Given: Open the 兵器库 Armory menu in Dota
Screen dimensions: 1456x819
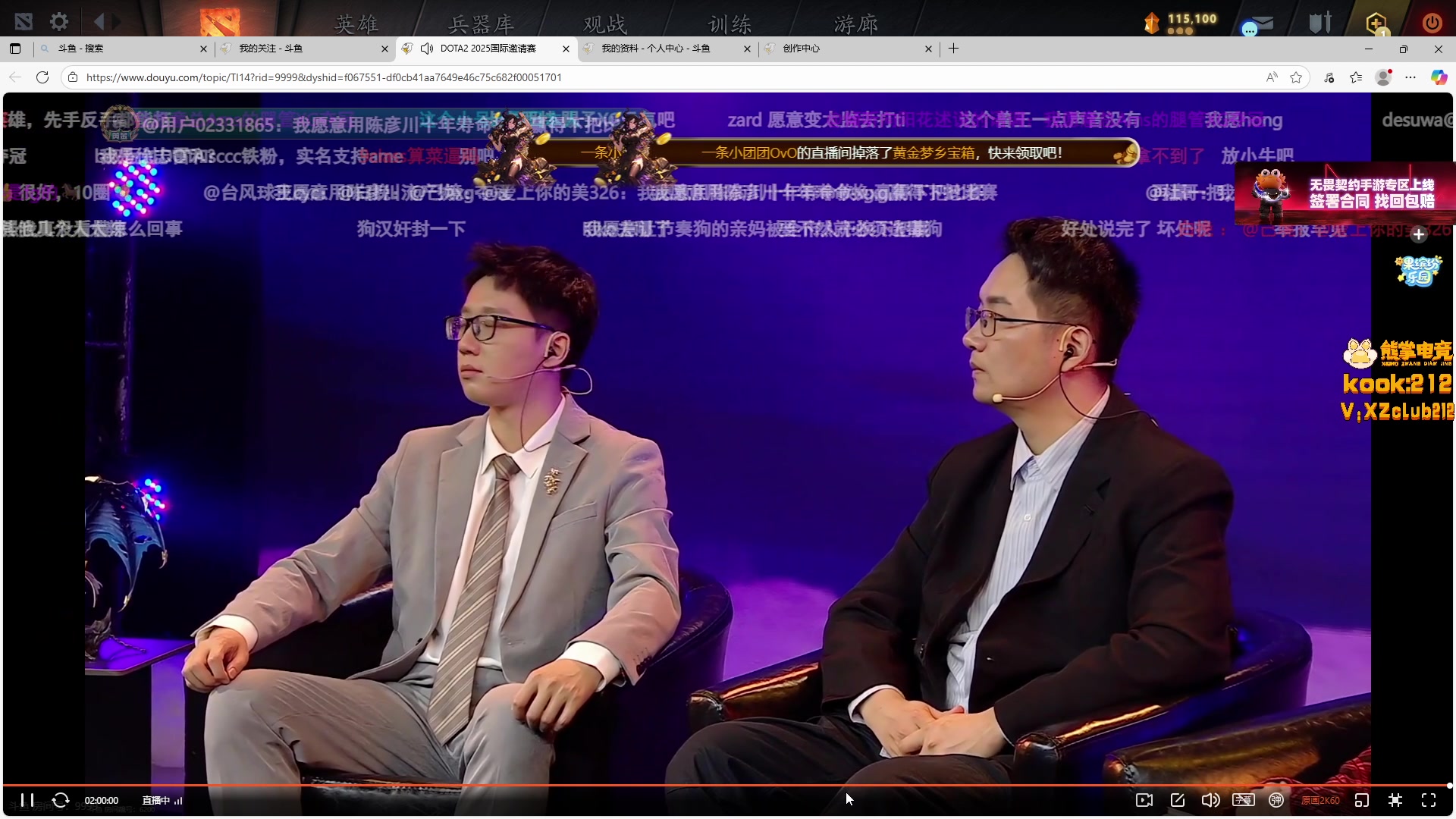Looking at the screenshot, I should coord(481,24).
